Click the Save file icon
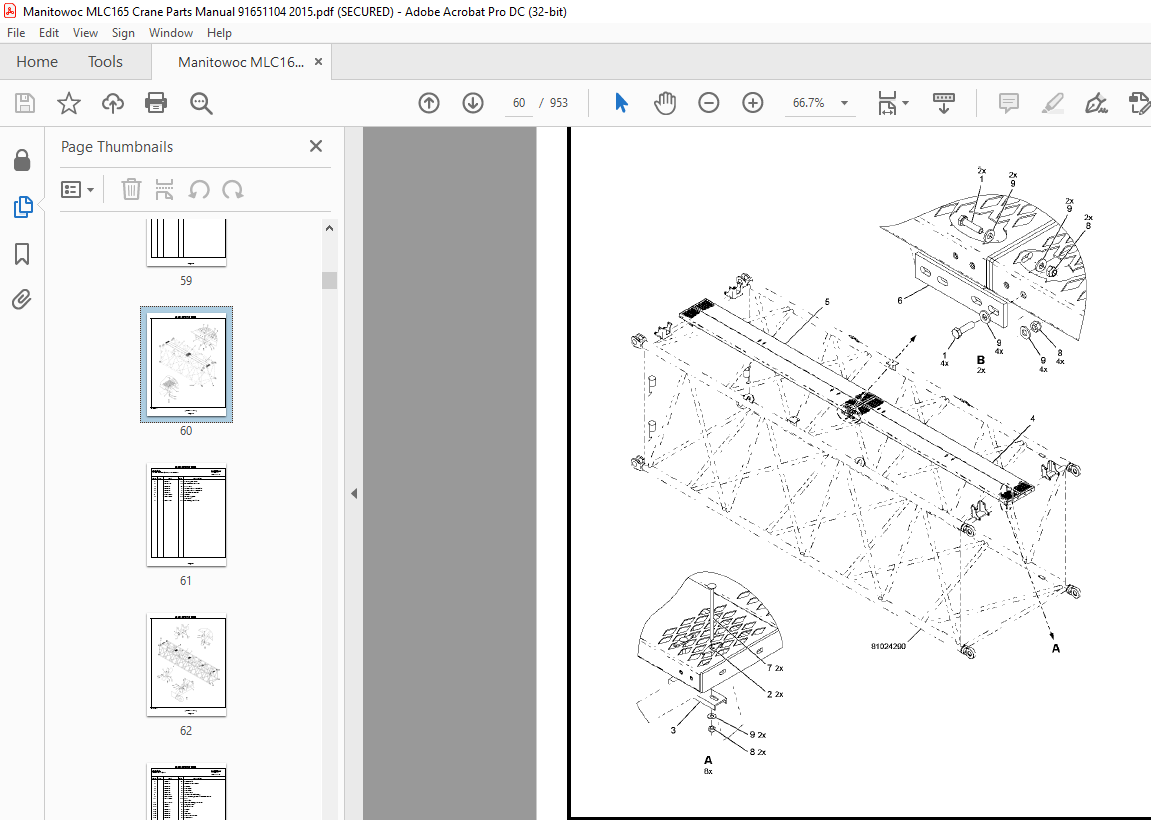Image resolution: width=1151 pixels, height=820 pixels. pyautogui.click(x=25, y=103)
